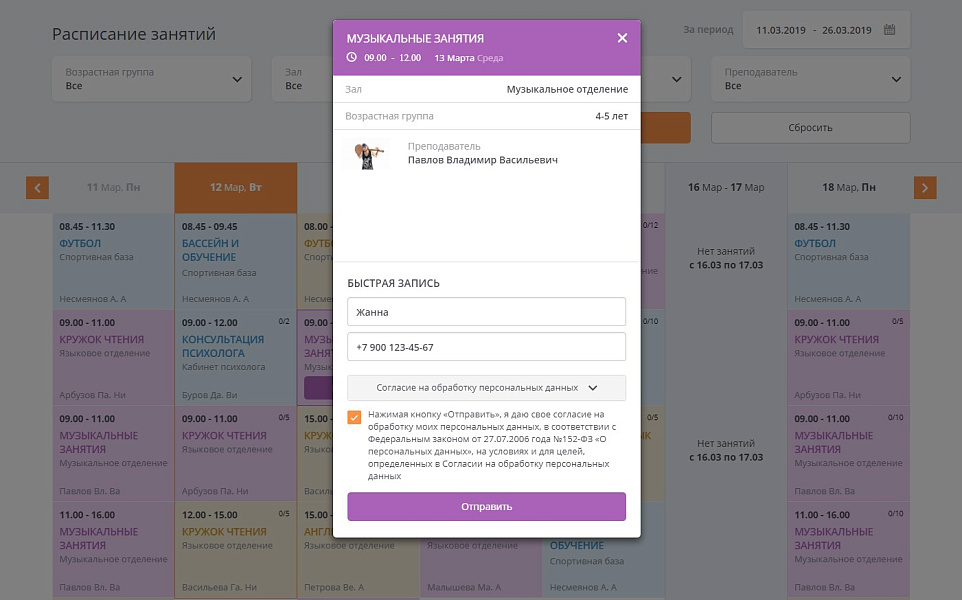This screenshot has height=600, width=962.
Task: Toggle the personal data consent checkbox
Action: pyautogui.click(x=354, y=417)
